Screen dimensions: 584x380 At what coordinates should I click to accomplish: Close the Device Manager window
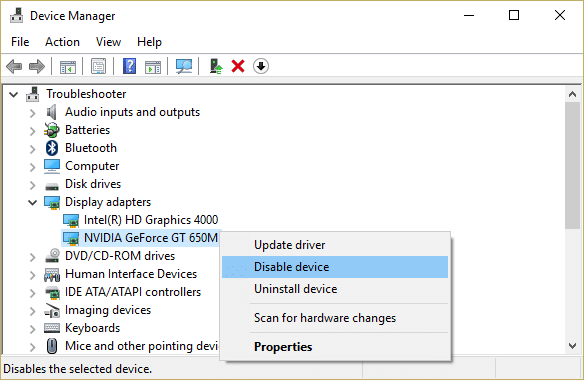point(560,15)
